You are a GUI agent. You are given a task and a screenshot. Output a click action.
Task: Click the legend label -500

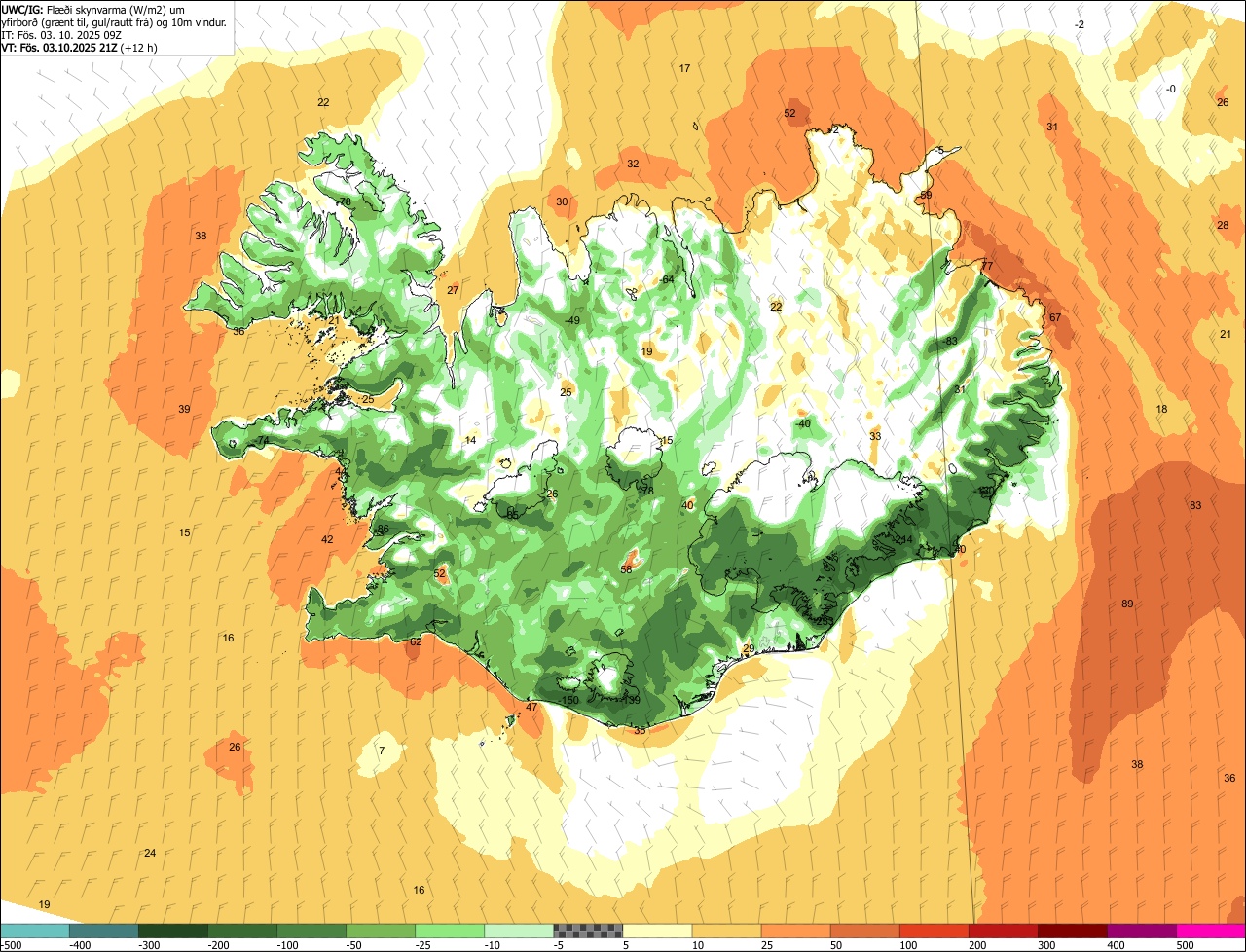coord(10,945)
